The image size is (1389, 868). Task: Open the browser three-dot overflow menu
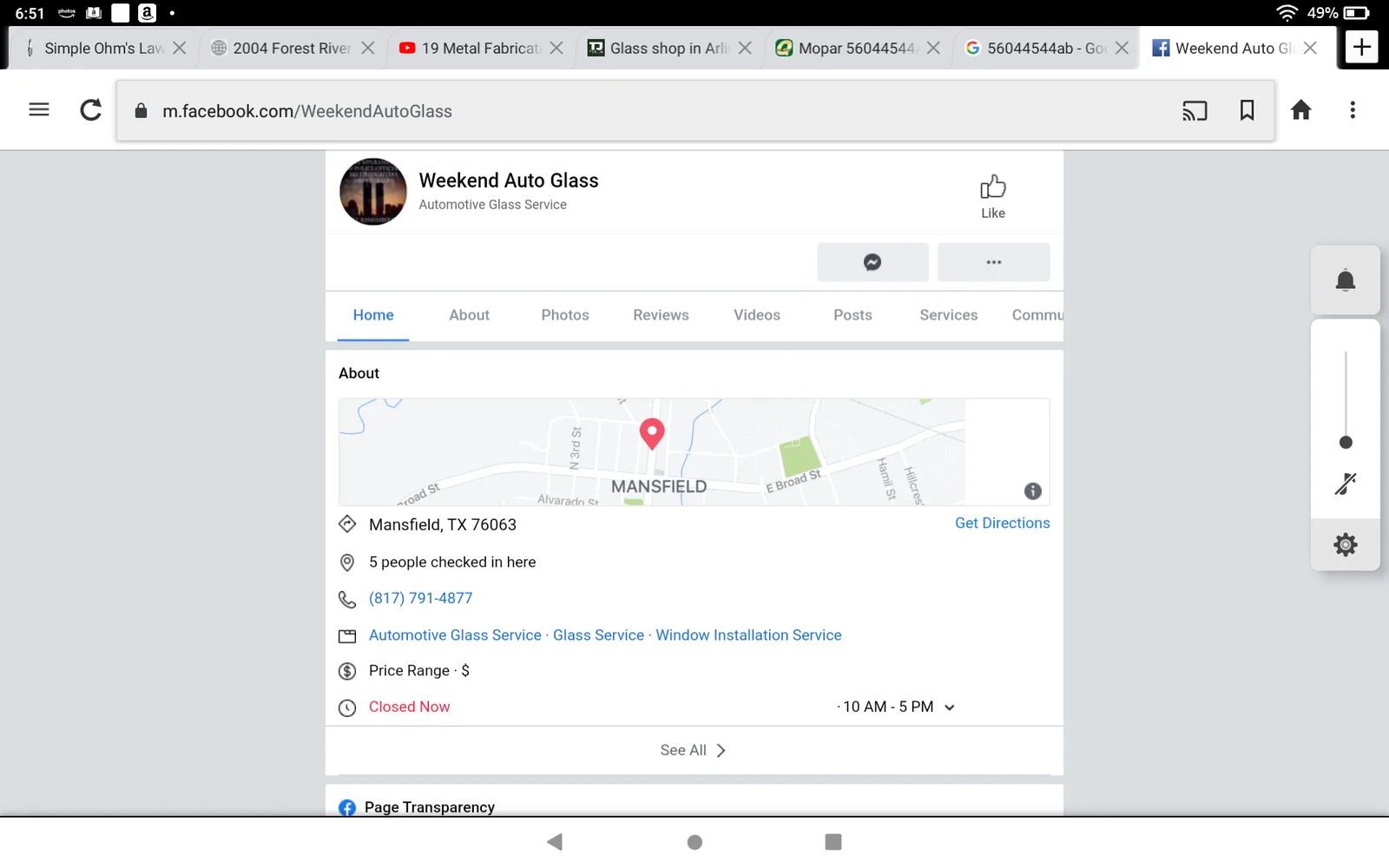1353,110
